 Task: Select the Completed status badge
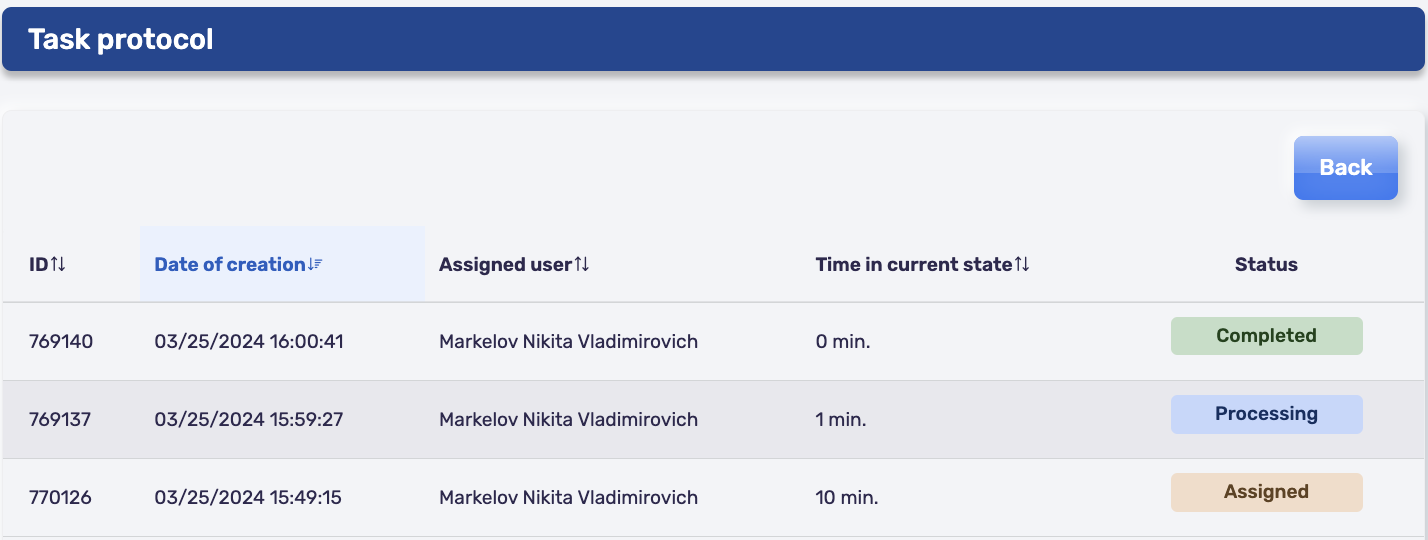[x=1266, y=336]
